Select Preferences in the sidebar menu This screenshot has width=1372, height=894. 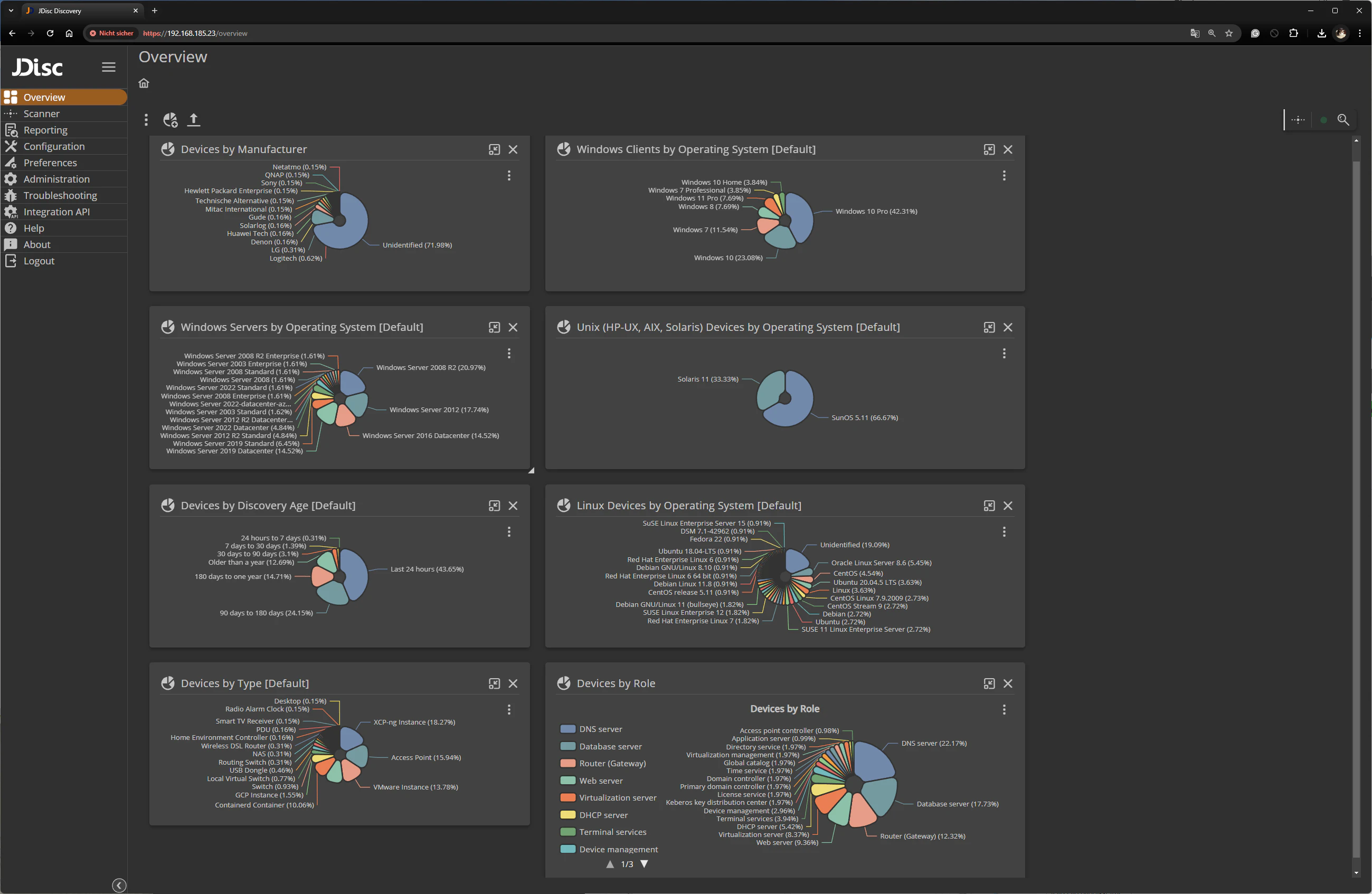(x=51, y=163)
